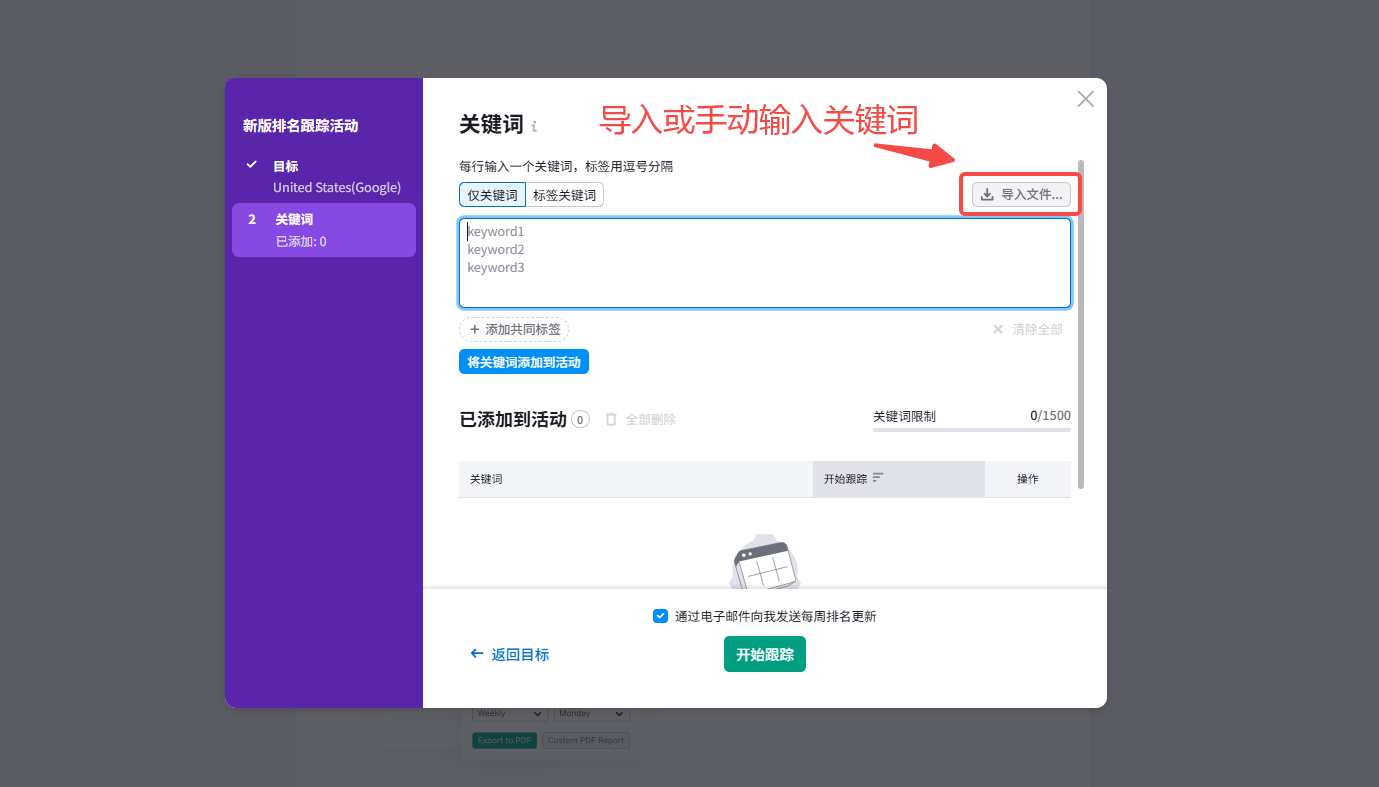
Task: Open the Weekly frequency dropdown
Action: [x=509, y=713]
